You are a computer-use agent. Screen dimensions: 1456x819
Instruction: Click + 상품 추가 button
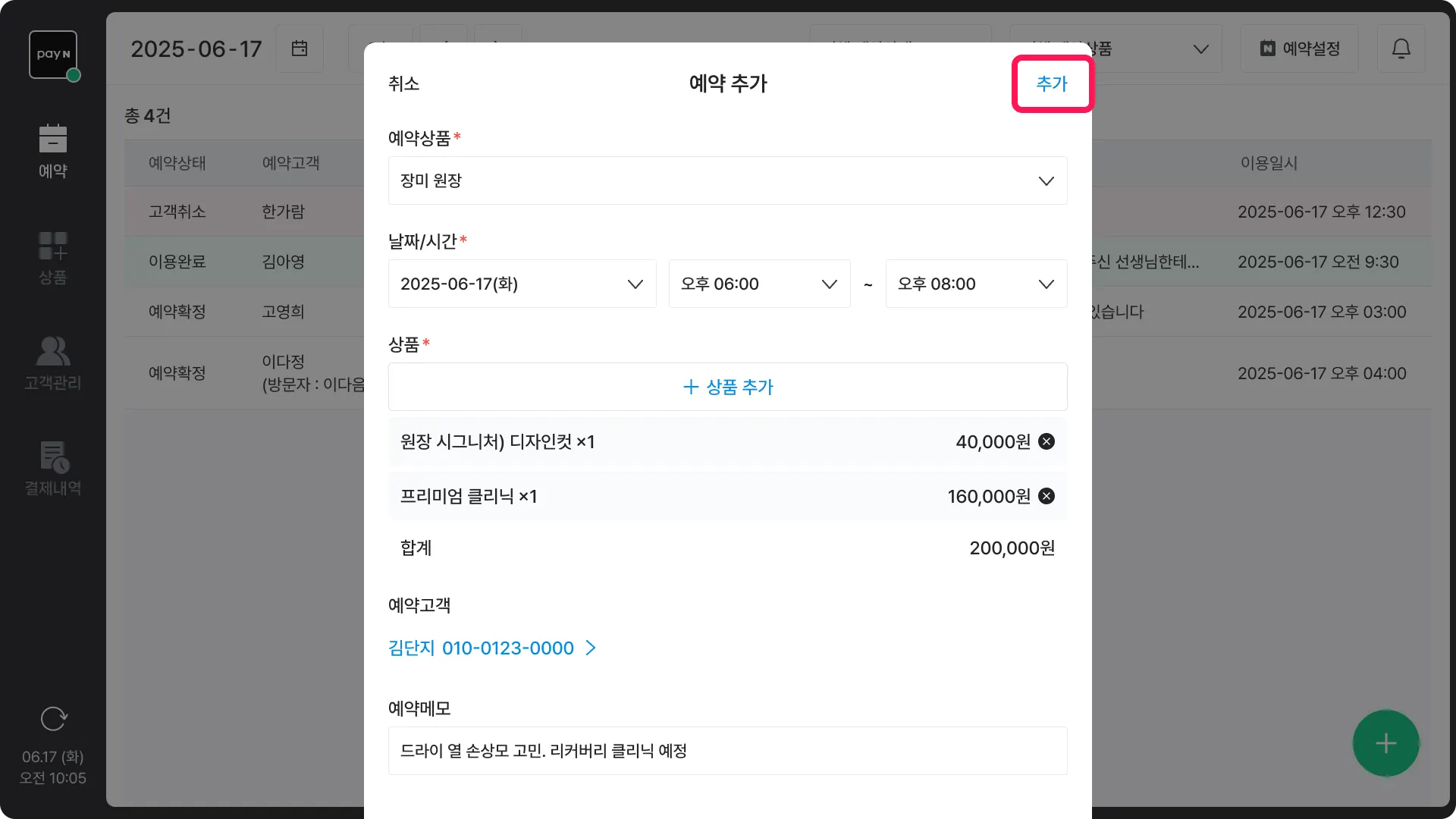727,387
